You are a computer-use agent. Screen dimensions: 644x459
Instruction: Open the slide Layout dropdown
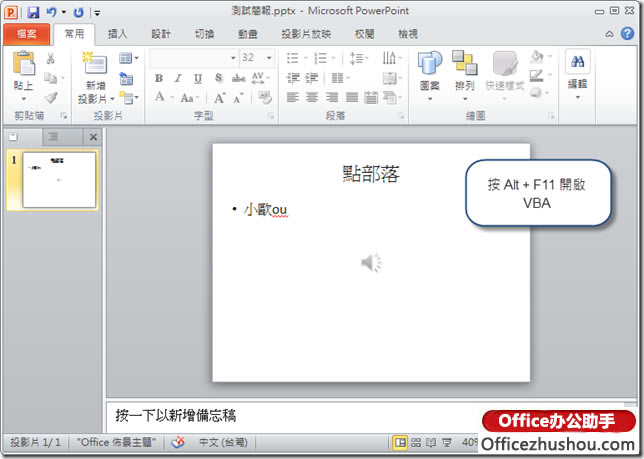[x=128, y=58]
